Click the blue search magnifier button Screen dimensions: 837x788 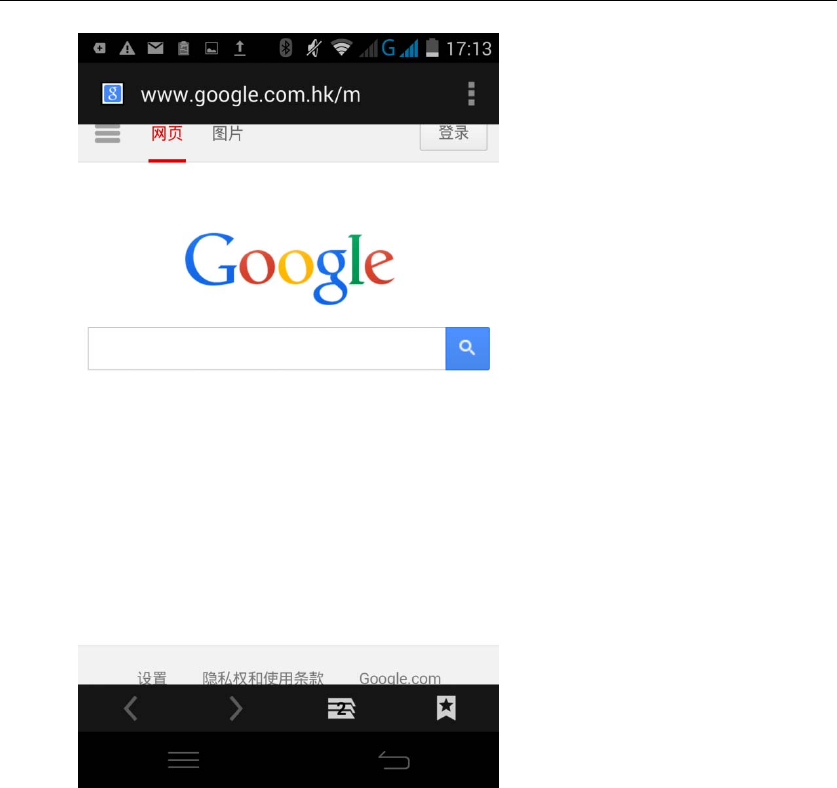point(468,349)
